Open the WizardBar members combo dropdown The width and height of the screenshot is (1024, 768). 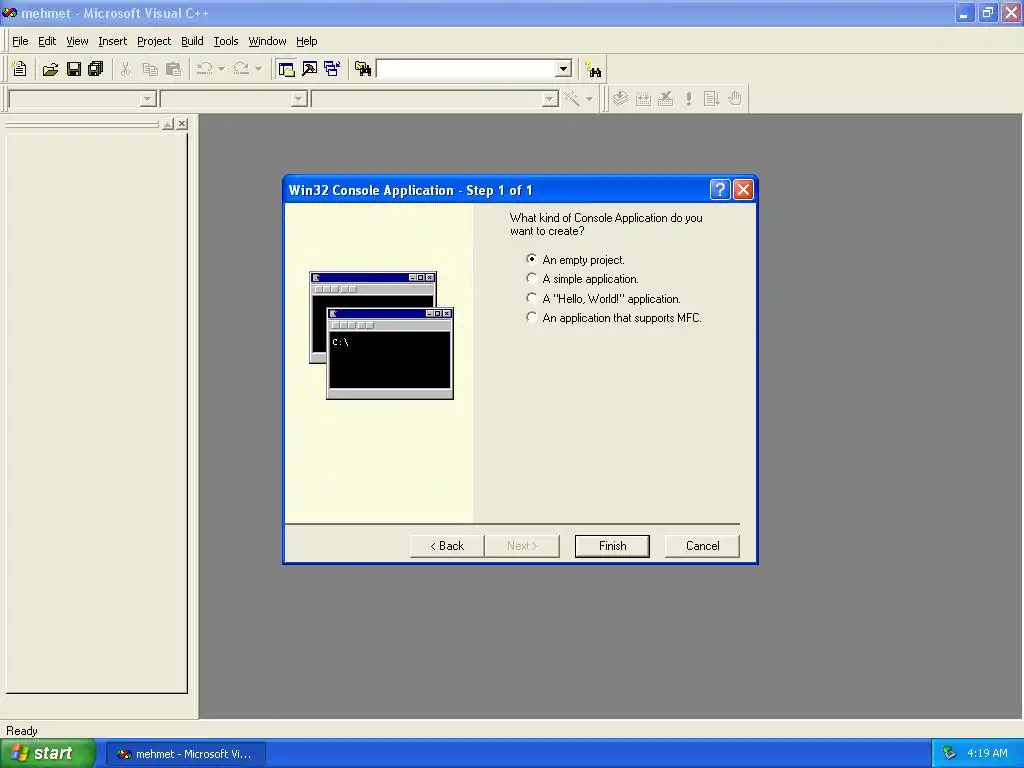tap(550, 99)
